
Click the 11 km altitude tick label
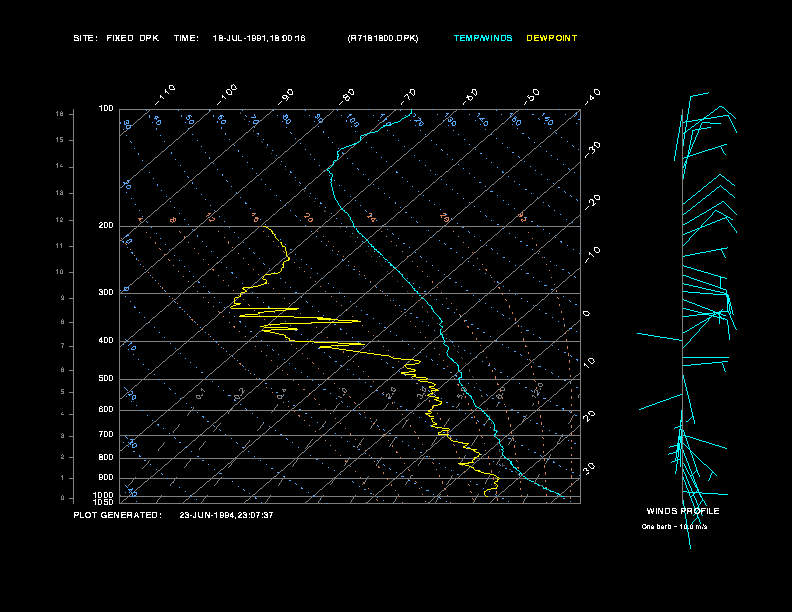click(60, 246)
